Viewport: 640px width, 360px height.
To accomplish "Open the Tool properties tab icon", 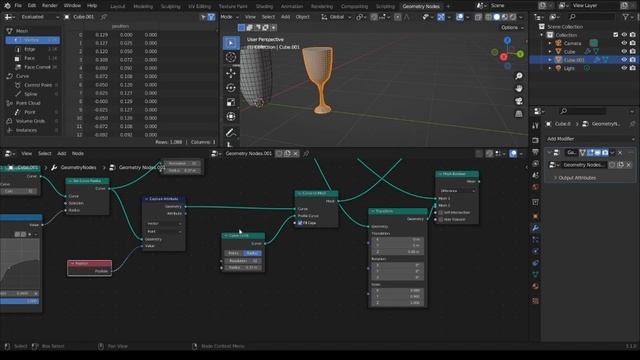I will 536,126.
